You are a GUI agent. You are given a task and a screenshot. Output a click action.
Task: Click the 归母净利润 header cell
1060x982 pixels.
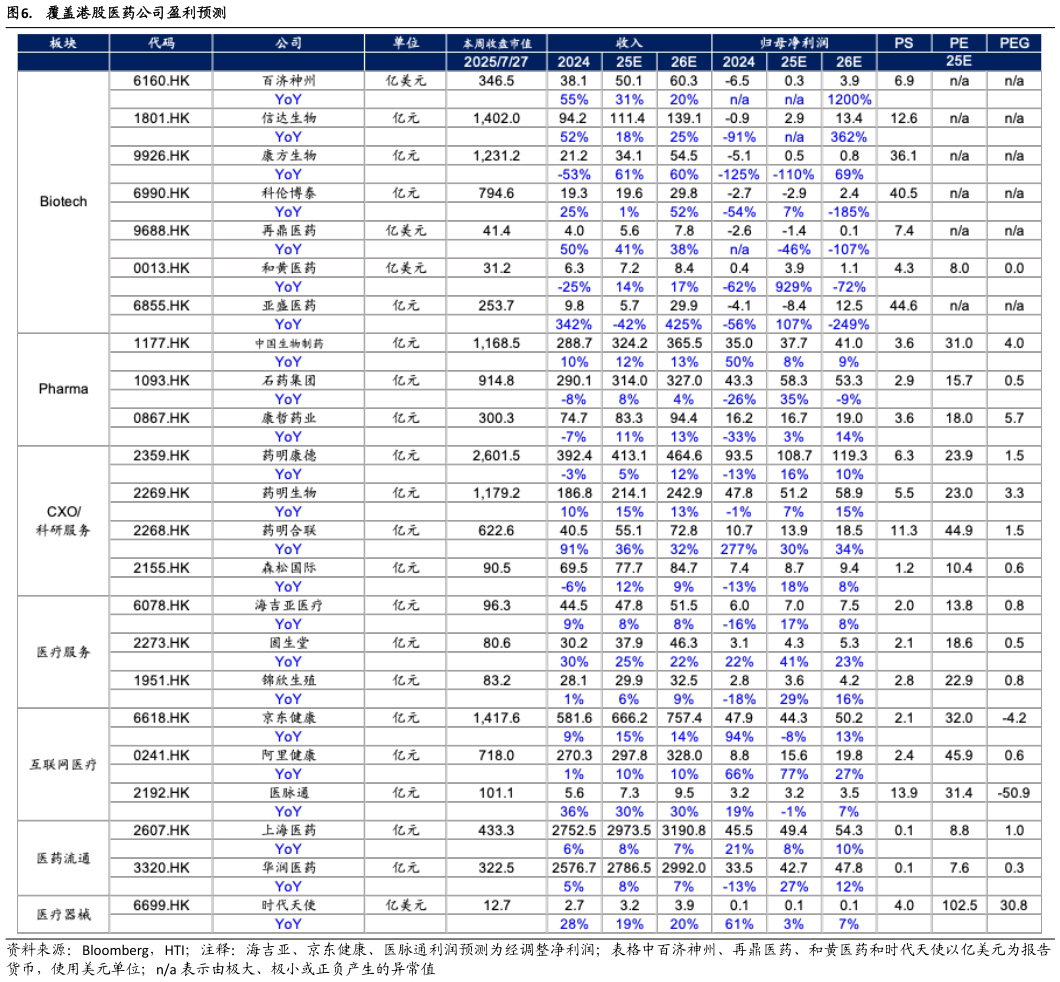pyautogui.click(x=794, y=43)
